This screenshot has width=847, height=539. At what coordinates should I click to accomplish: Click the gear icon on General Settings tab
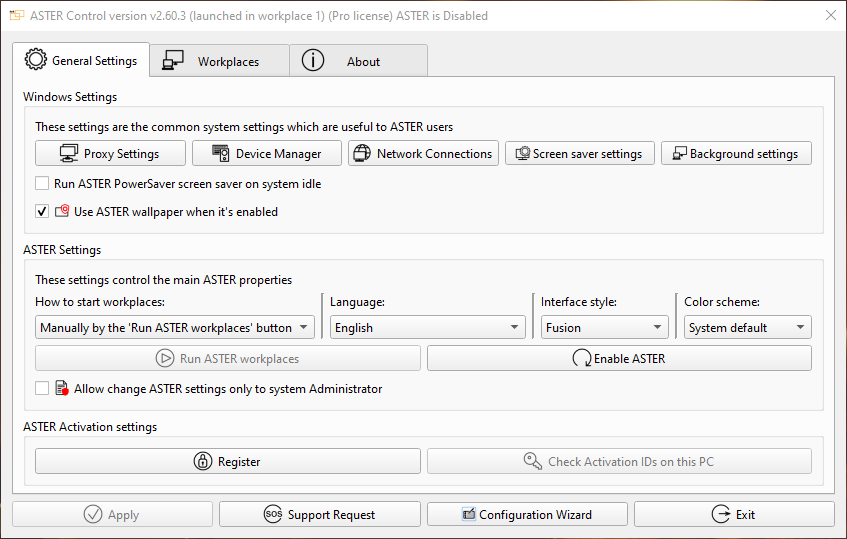[36, 59]
